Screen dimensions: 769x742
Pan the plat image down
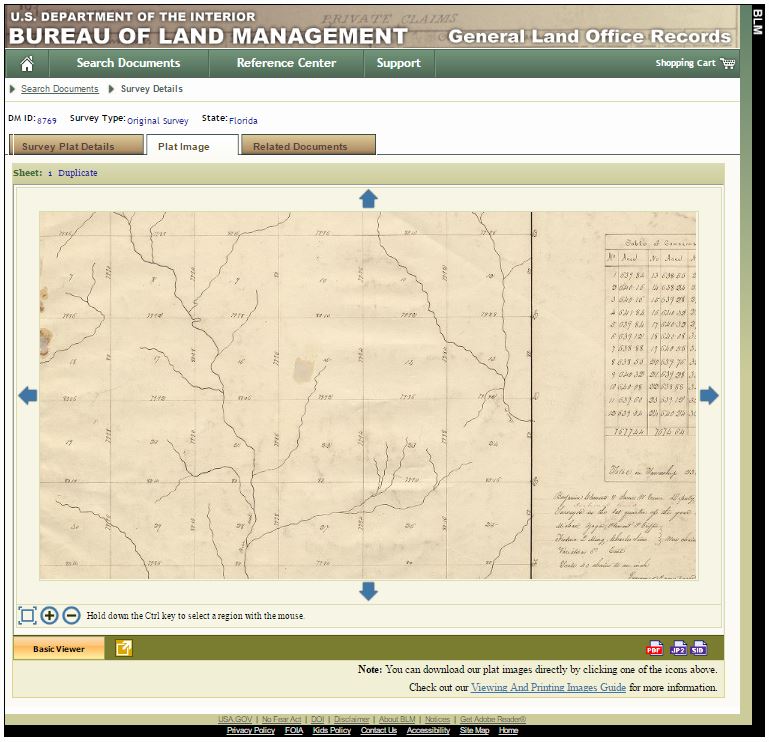pos(368,591)
